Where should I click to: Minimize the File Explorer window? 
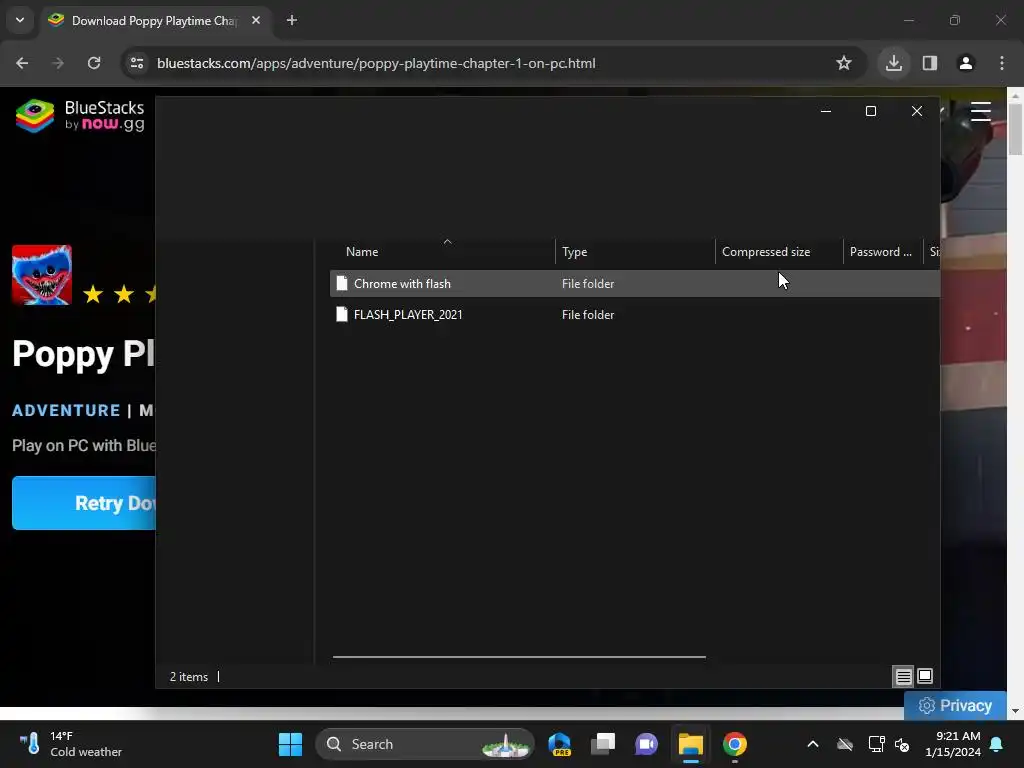[825, 111]
